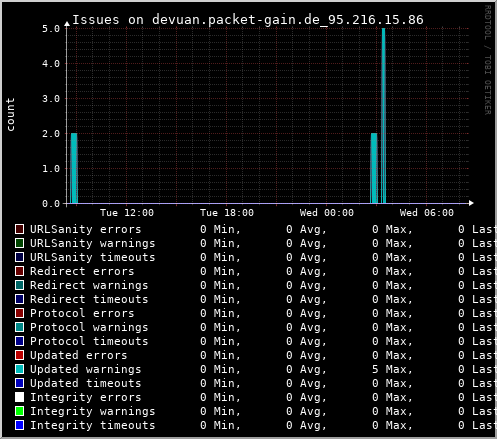Click the Tue 12:00 time axis label
The width and height of the screenshot is (497, 439).
click(x=127, y=213)
